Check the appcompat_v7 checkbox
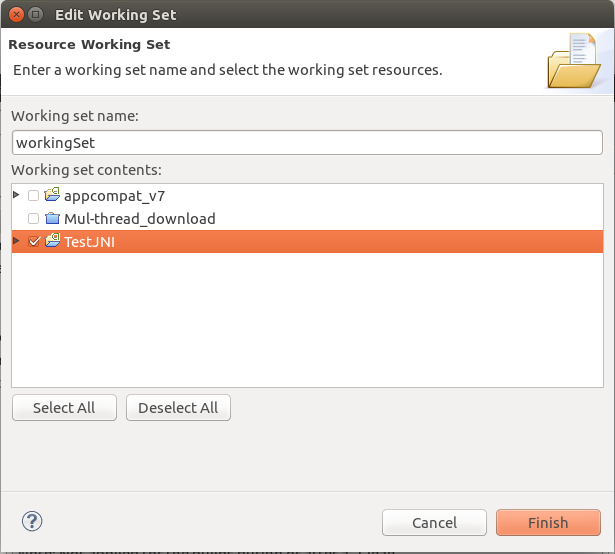 33,195
